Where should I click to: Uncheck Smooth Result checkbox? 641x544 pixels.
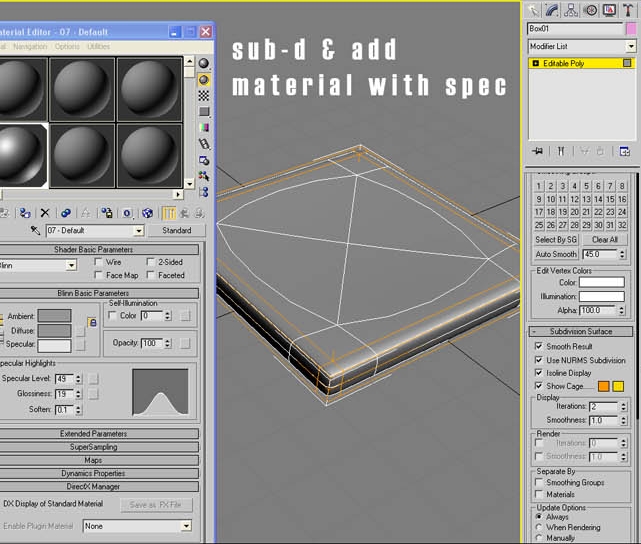click(539, 346)
